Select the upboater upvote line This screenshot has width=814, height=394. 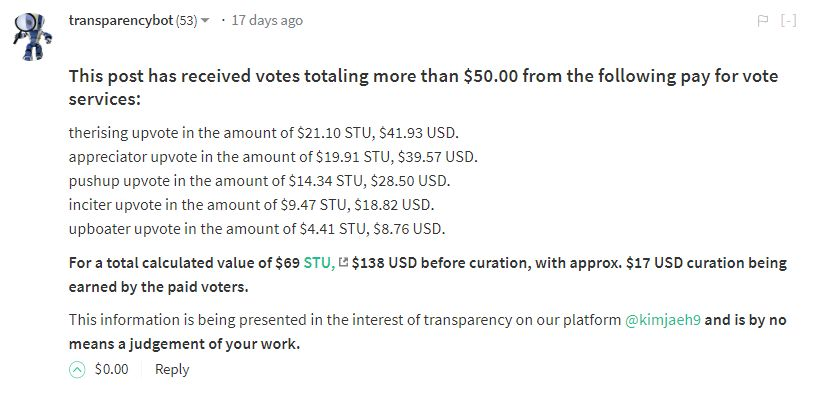click(x=257, y=229)
